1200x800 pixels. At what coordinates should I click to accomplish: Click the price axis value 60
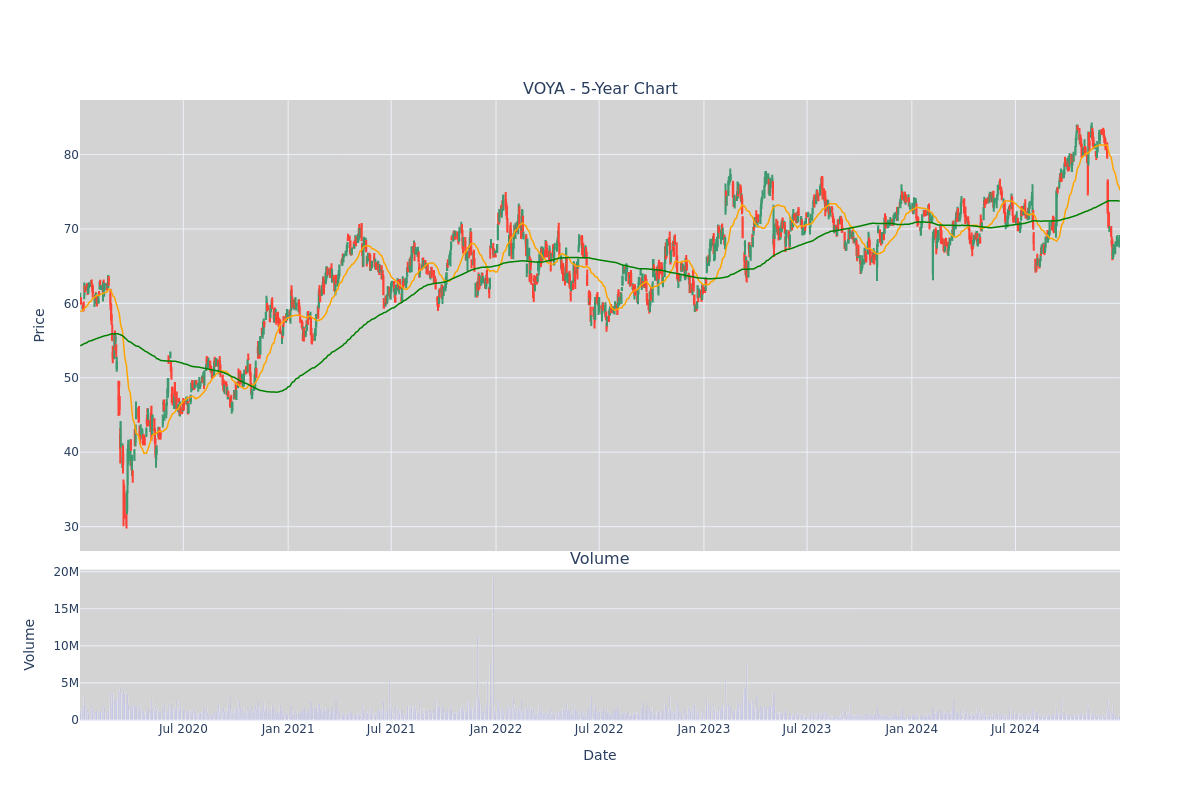point(71,304)
